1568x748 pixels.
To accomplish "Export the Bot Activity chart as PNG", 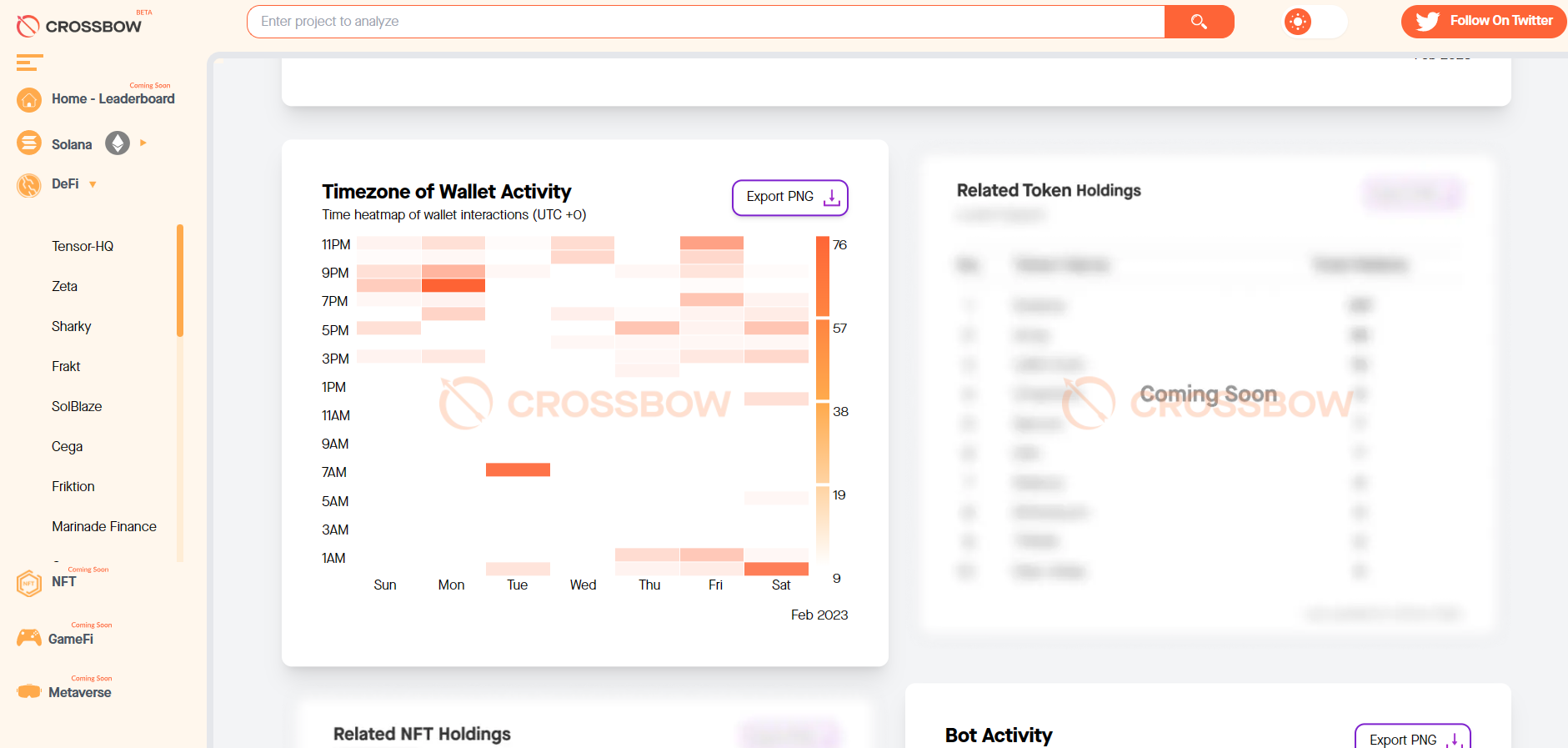I will 1411,737.
